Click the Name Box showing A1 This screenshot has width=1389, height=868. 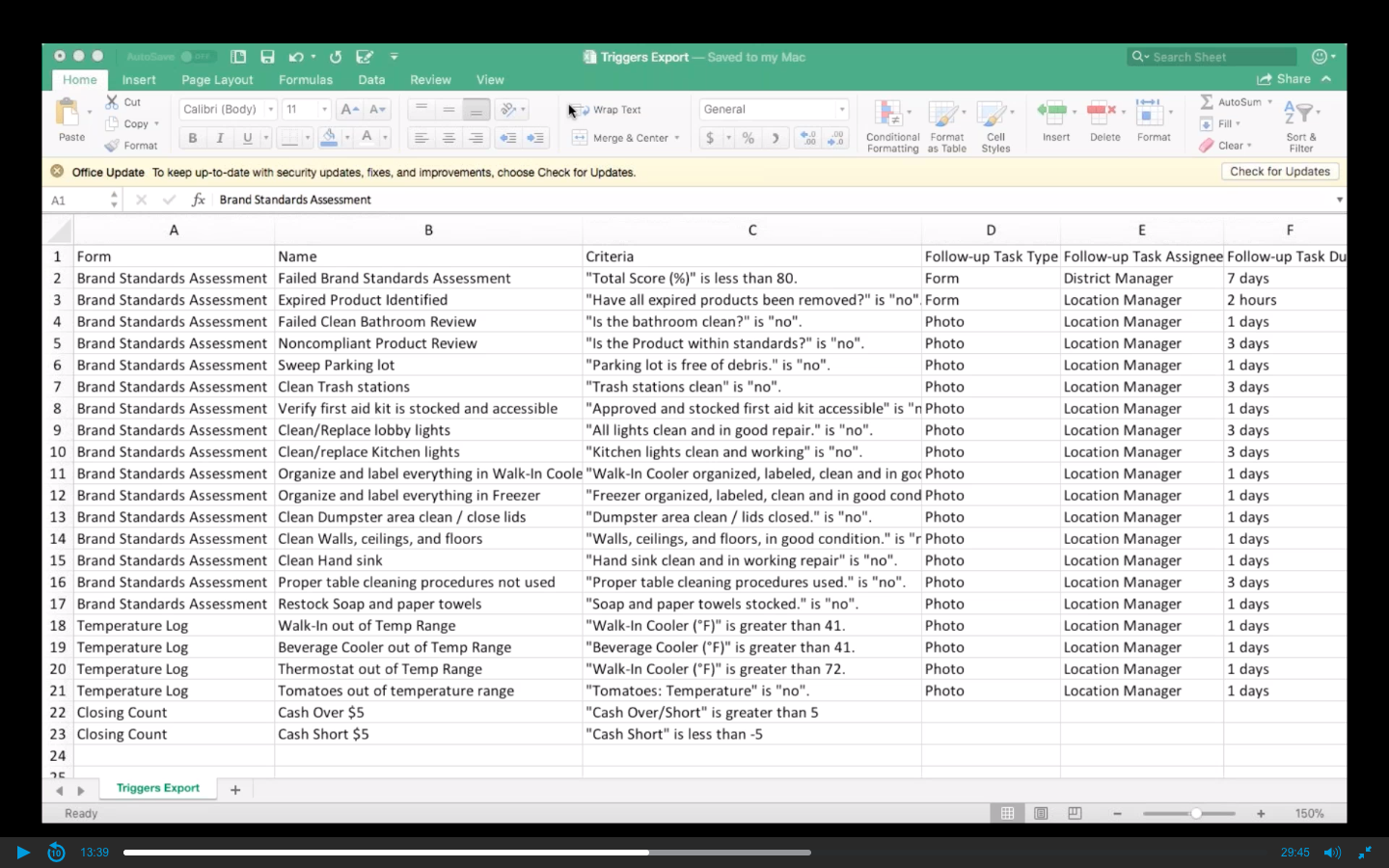77,200
